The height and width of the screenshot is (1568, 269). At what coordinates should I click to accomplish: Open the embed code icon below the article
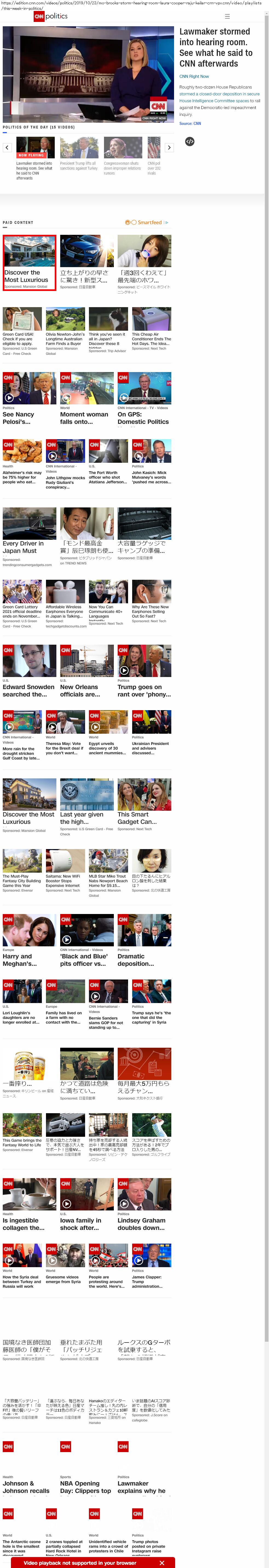(x=190, y=141)
